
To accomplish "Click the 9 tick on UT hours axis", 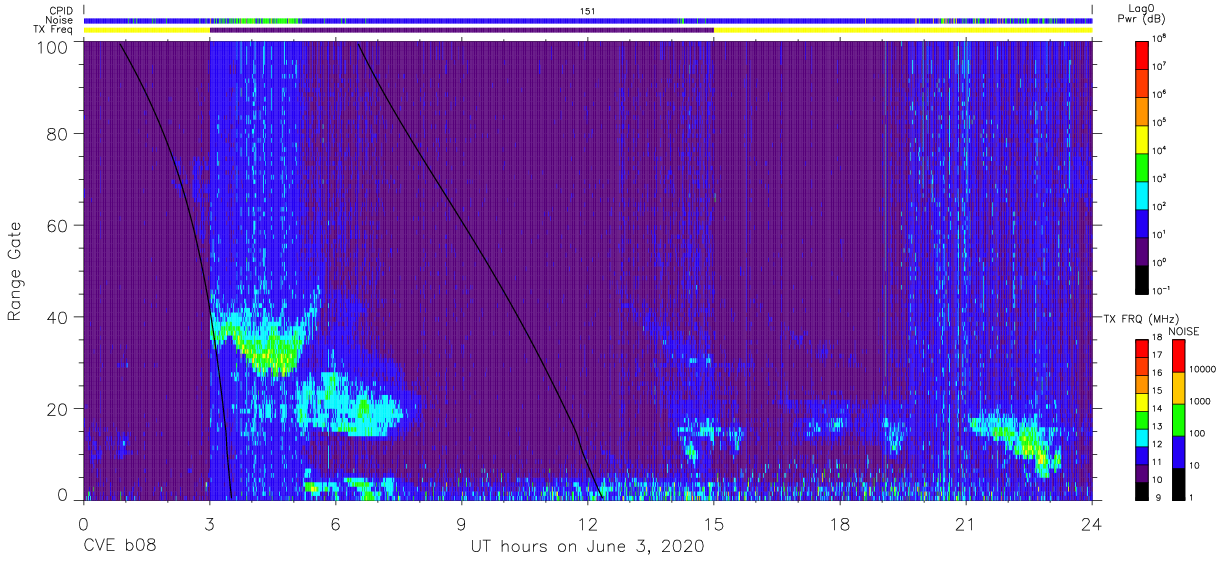I will (461, 523).
